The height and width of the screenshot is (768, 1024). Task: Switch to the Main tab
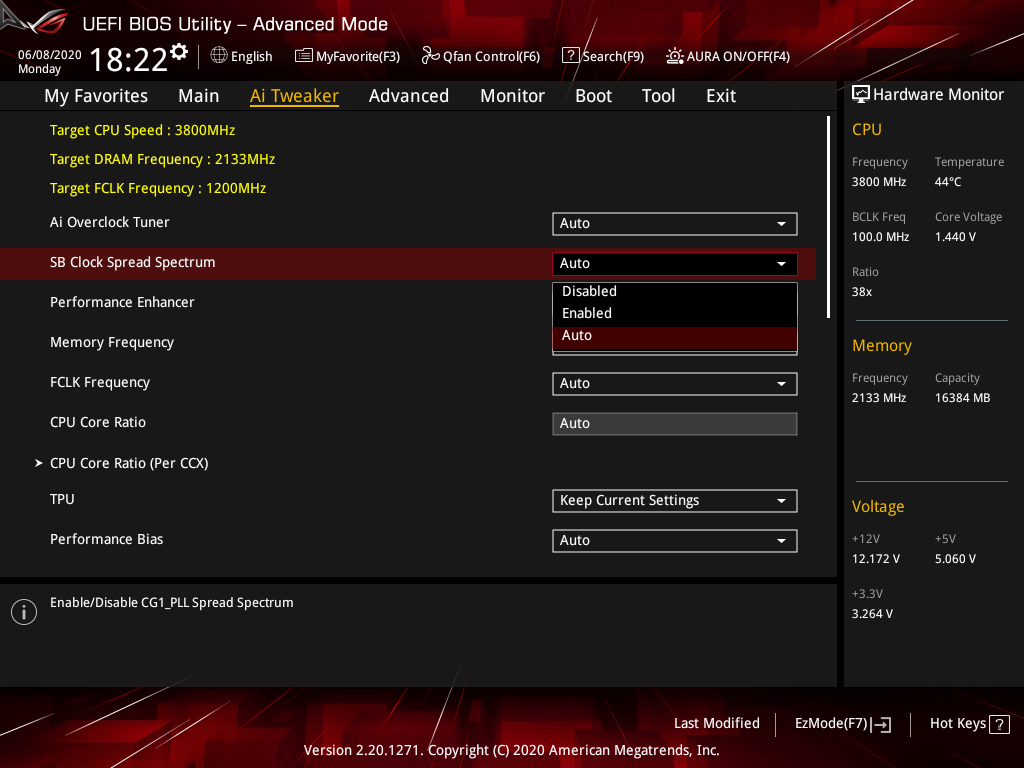[x=199, y=96]
